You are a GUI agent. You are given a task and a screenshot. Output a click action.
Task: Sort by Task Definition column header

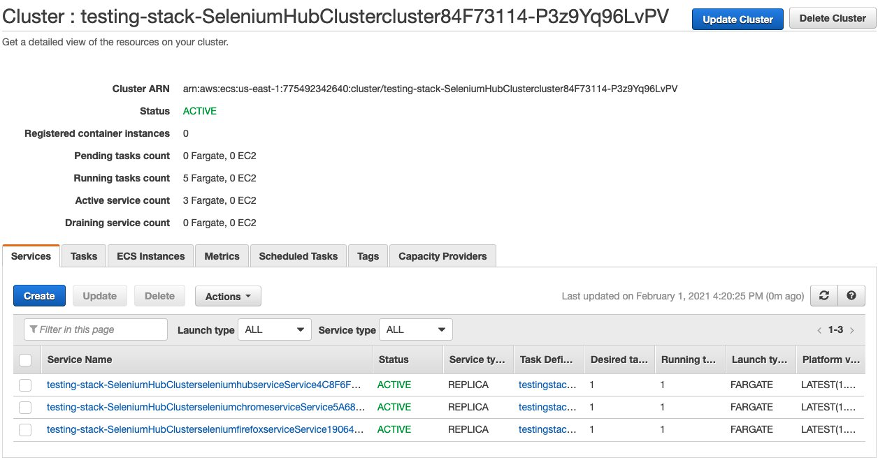pyautogui.click(x=547, y=360)
